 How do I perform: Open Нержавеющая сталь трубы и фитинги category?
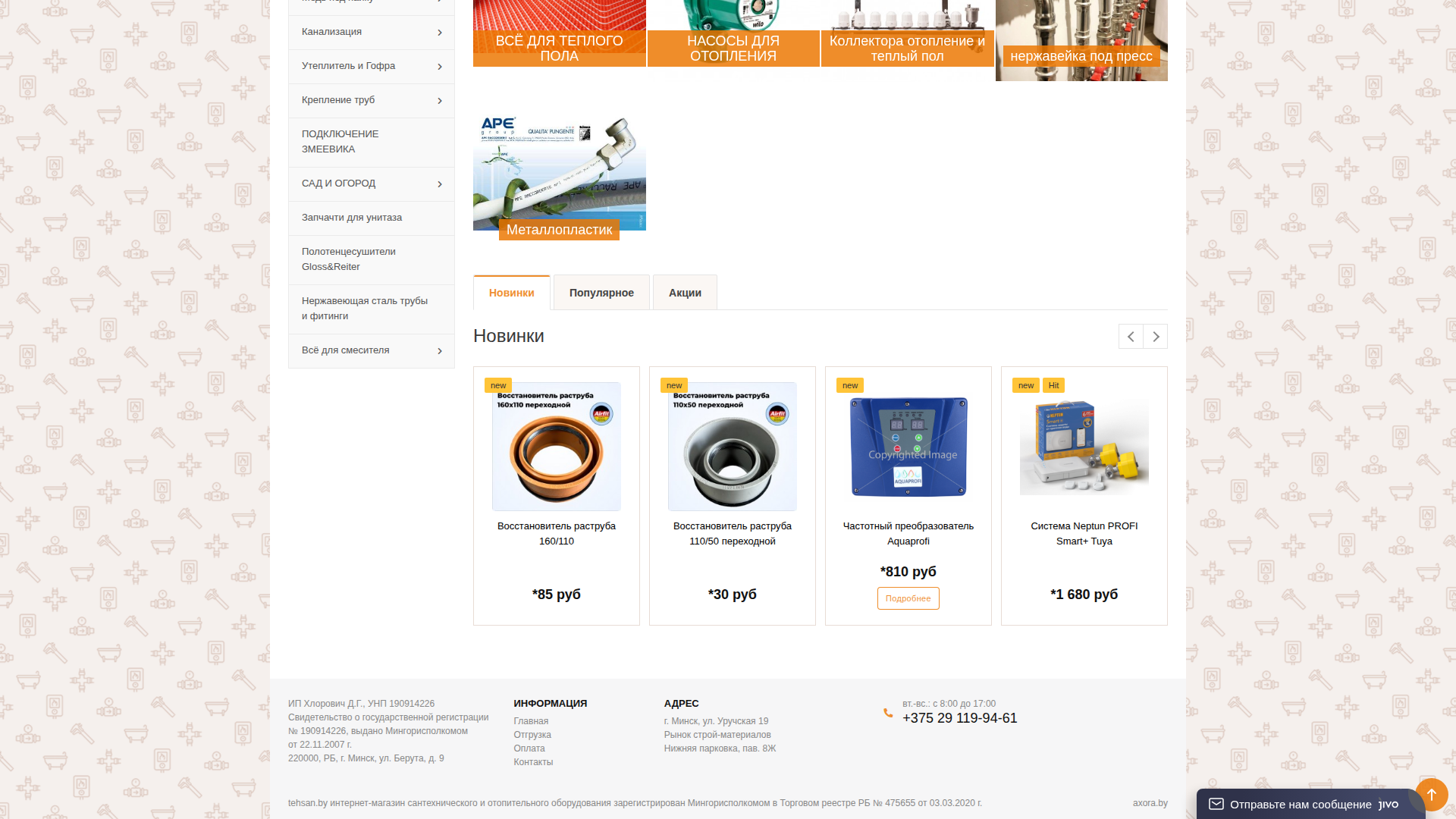tap(372, 309)
